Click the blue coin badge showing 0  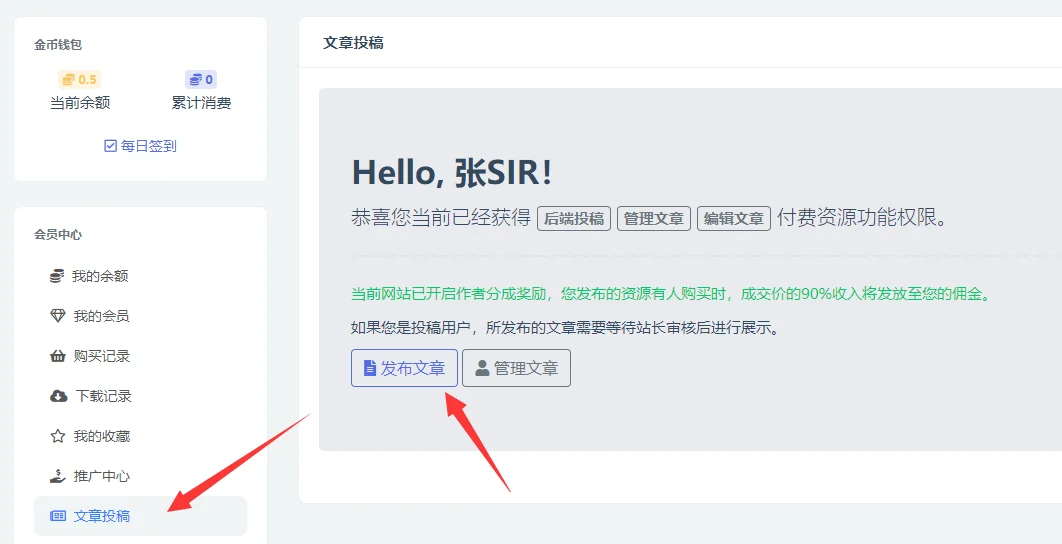pos(200,80)
